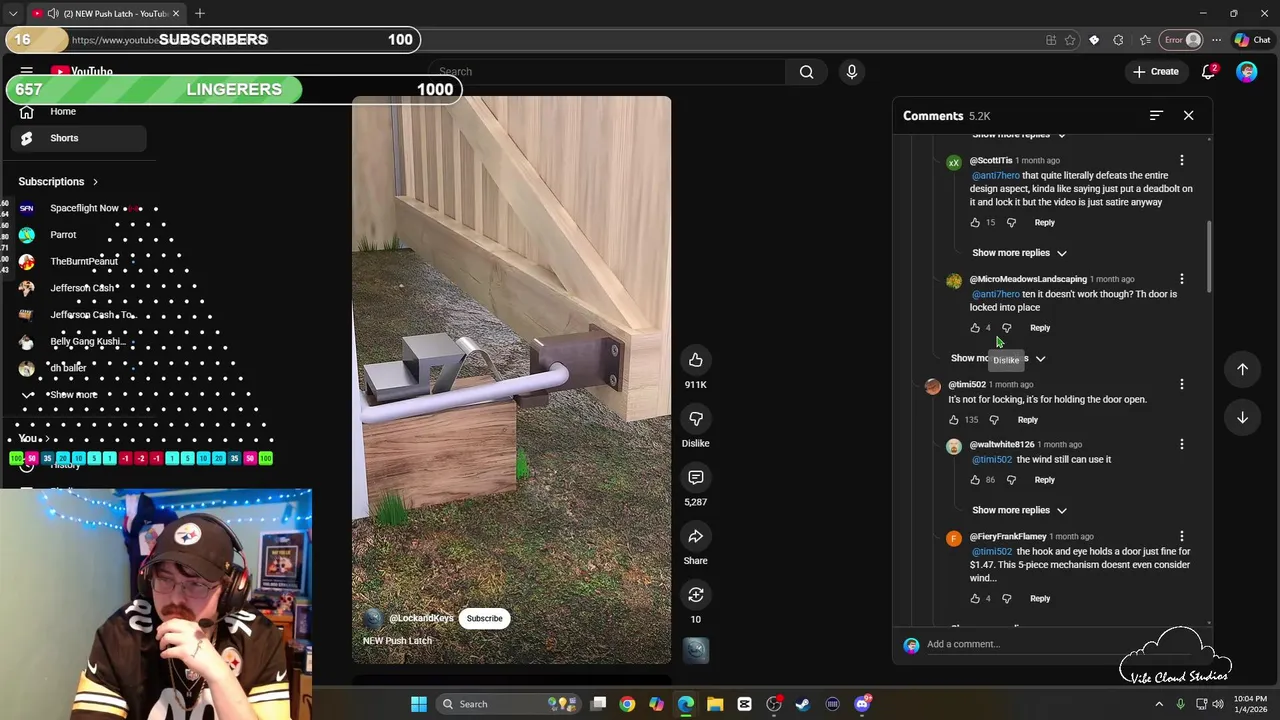Viewport: 1280px width, 720px height.
Task: Open more options for @MicroMeadowsLandscaping comment
Action: [x=1181, y=279]
